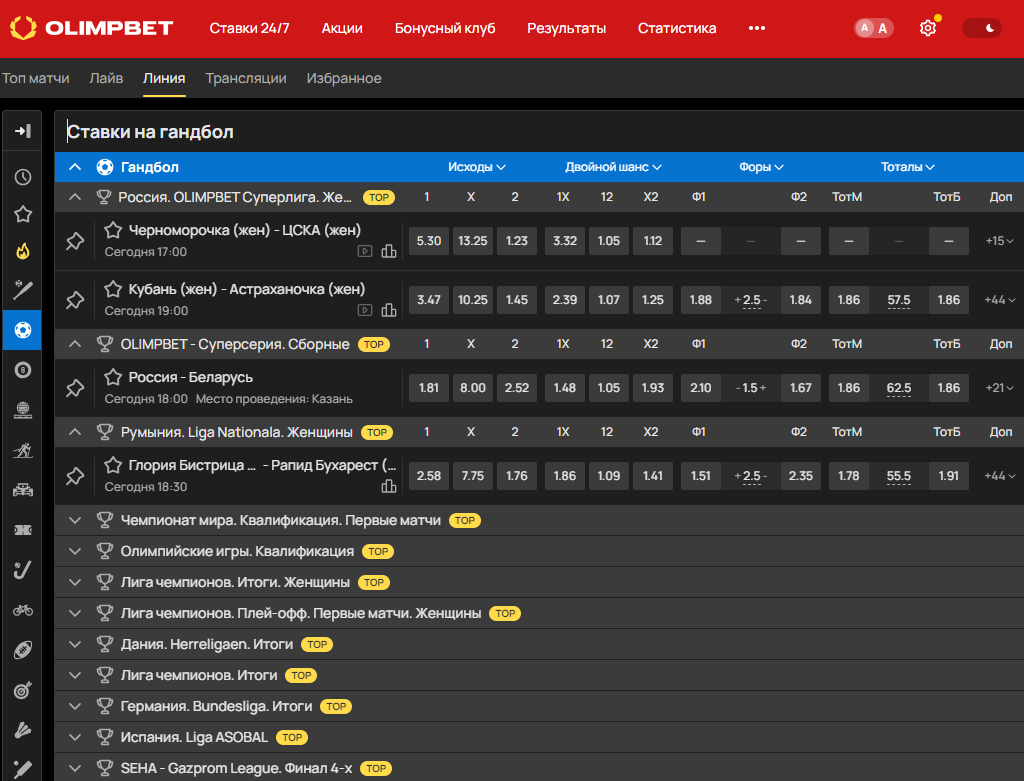Expand Лига чемпионов Итоги Женщины
Screen dimensions: 1024x781
pos(75,582)
